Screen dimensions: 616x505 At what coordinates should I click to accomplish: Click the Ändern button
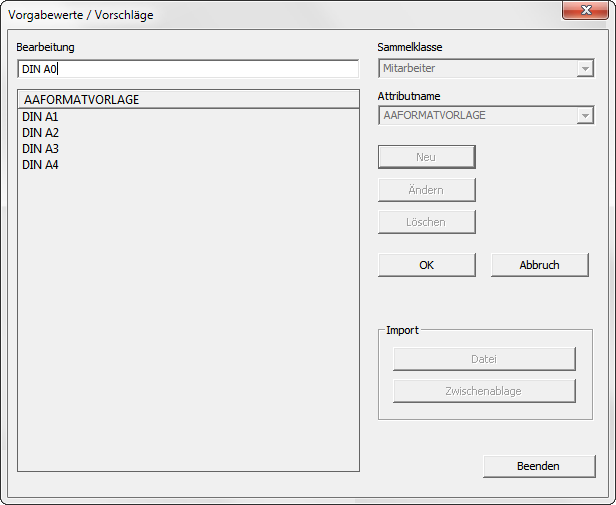[426, 190]
